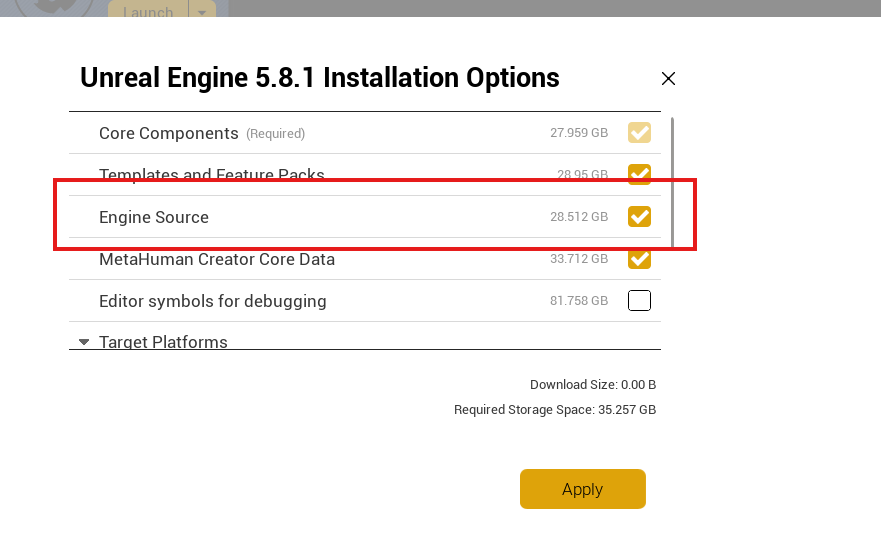
Task: Select Editor symbols for debugging label
Action: pos(213,301)
